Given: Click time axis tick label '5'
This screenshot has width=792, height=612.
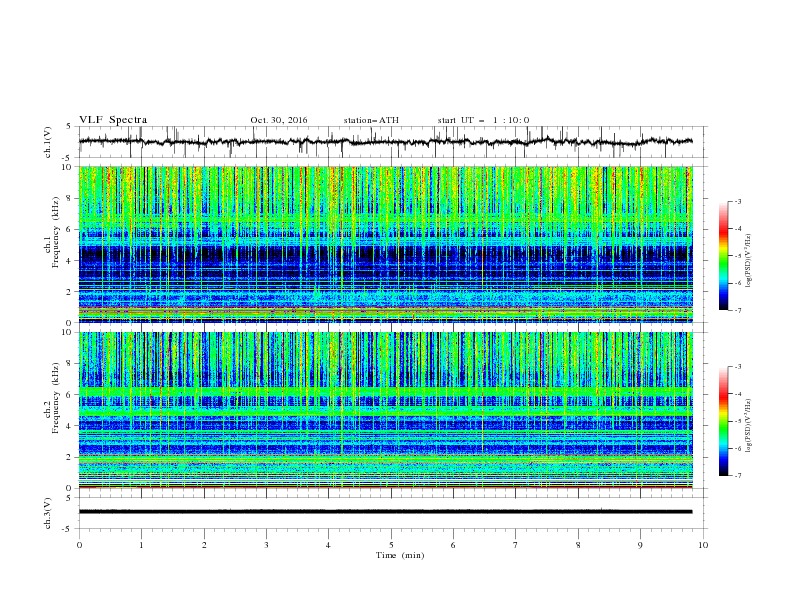Looking at the screenshot, I should (391, 545).
